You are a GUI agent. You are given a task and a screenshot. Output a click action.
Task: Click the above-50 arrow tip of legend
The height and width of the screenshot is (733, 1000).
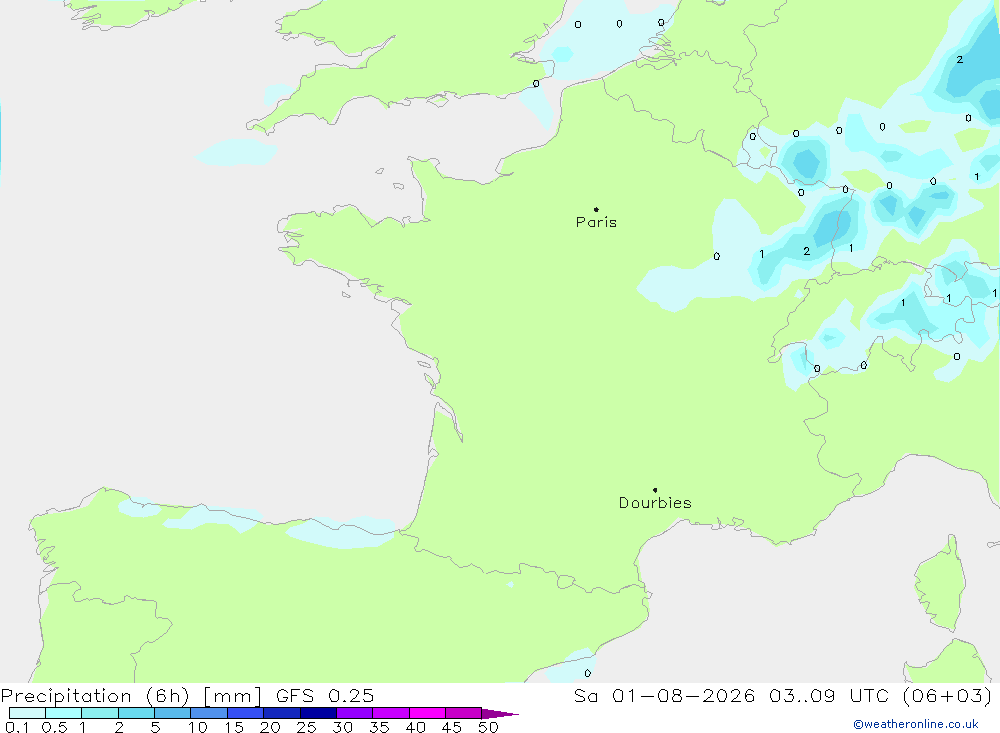[501, 714]
